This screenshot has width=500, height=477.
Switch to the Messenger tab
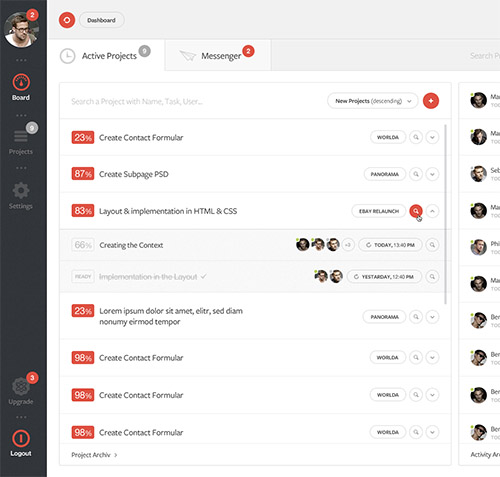pyautogui.click(x=218, y=55)
